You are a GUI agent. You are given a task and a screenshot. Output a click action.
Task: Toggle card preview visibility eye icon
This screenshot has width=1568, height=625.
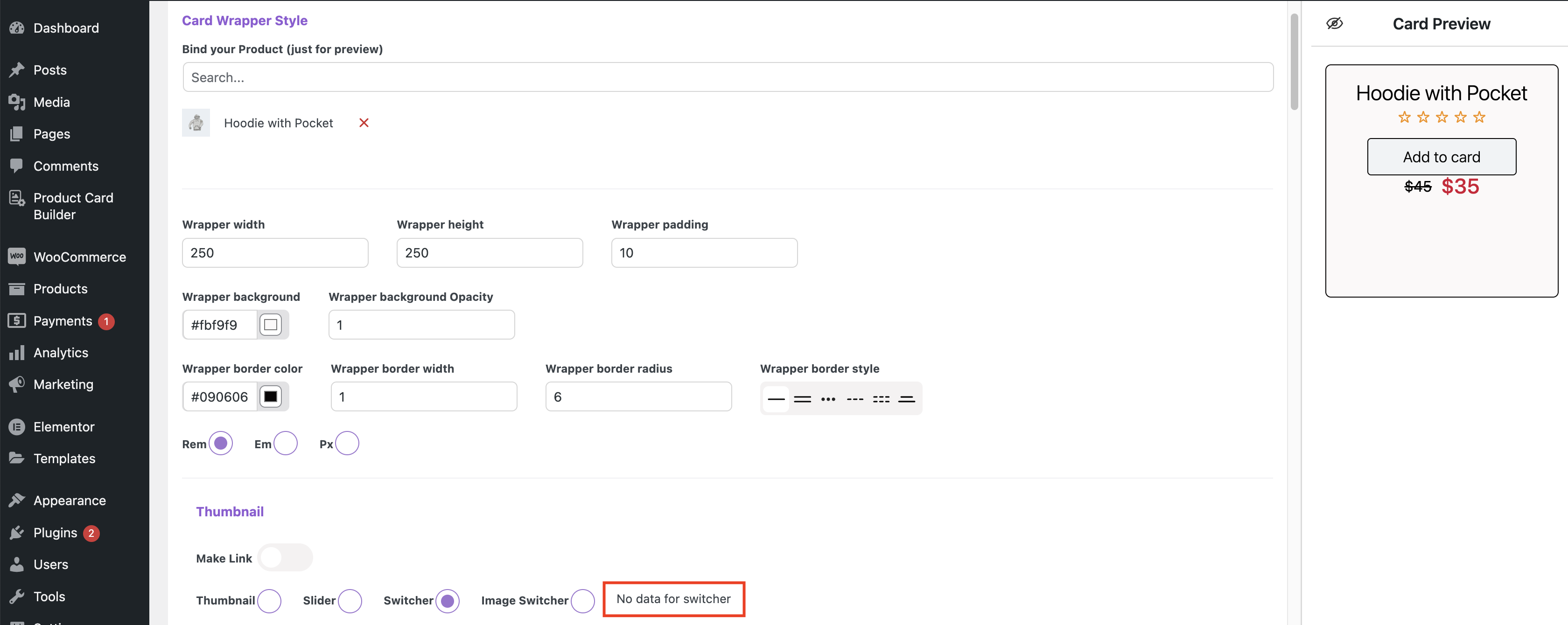click(1334, 23)
